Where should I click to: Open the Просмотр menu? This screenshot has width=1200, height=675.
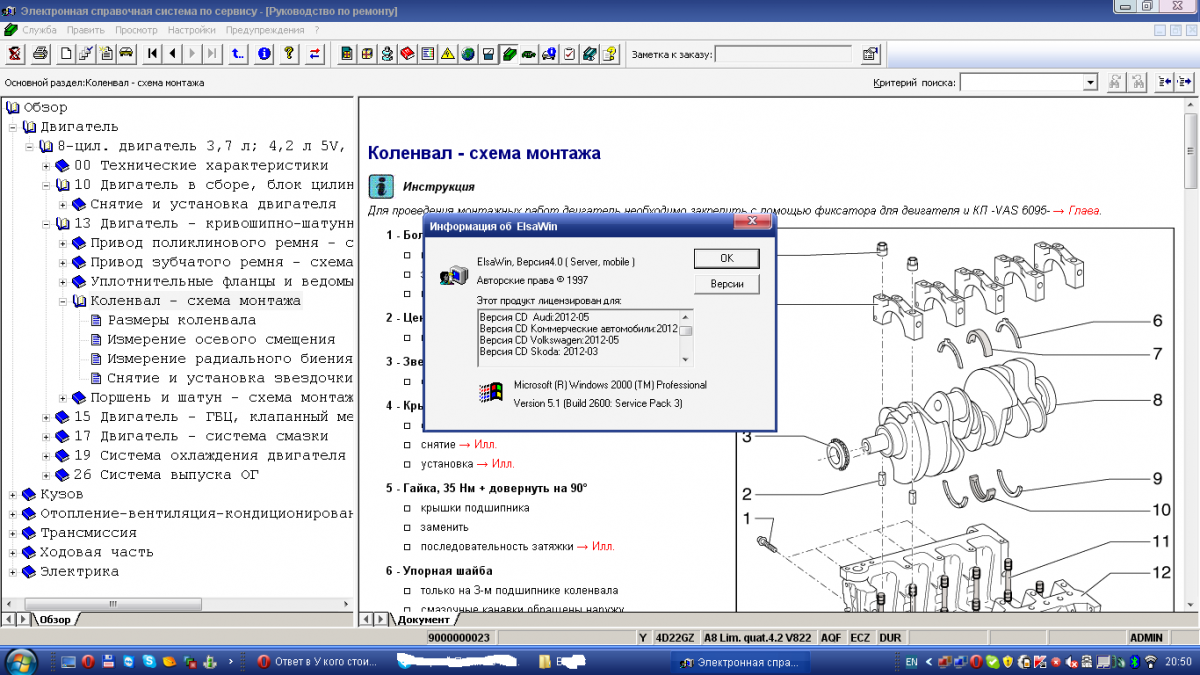[136, 30]
